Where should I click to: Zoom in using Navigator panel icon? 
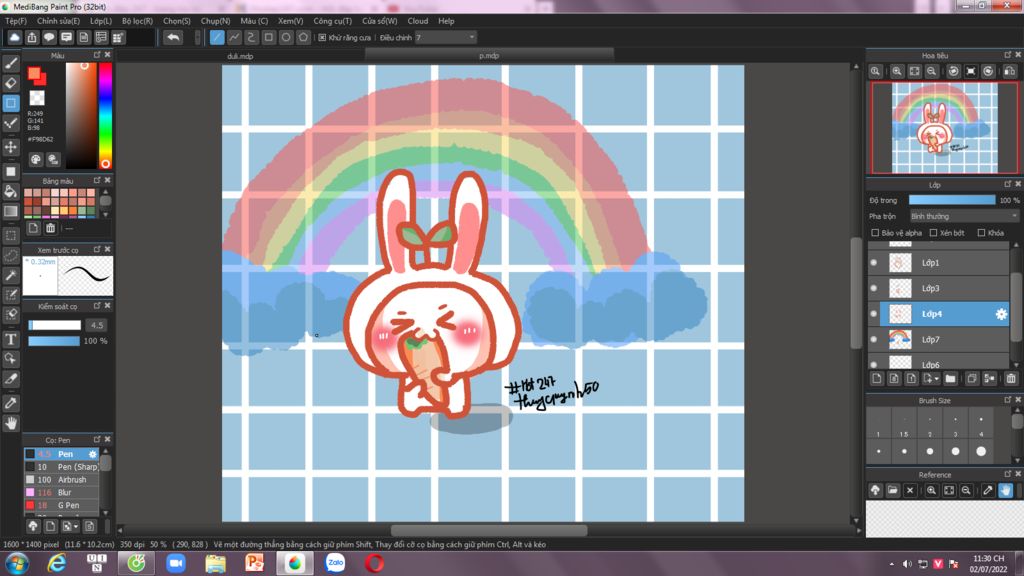(897, 71)
